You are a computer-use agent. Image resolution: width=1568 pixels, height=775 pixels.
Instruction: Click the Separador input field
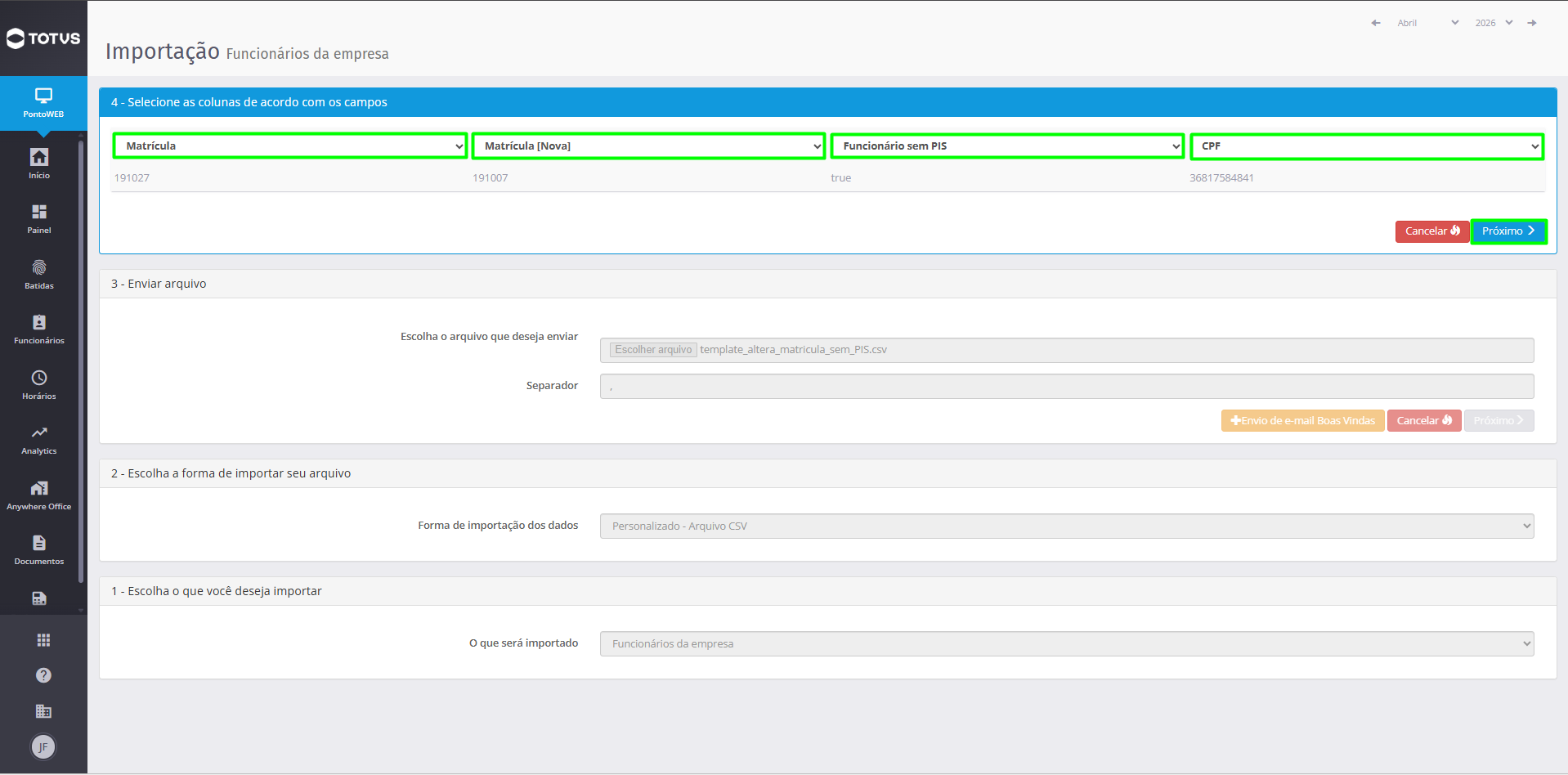coord(1067,387)
